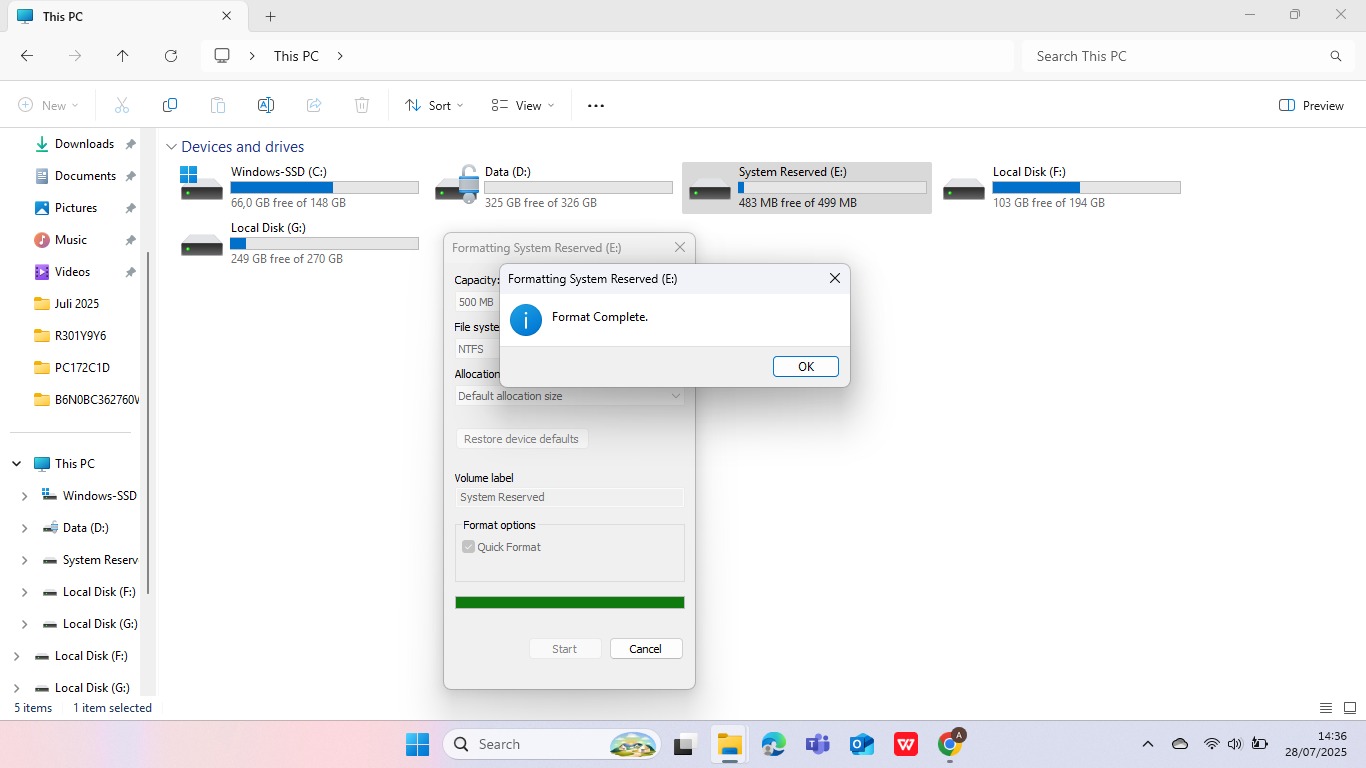Click the Share toolbar icon
This screenshot has width=1366, height=768.
314,105
